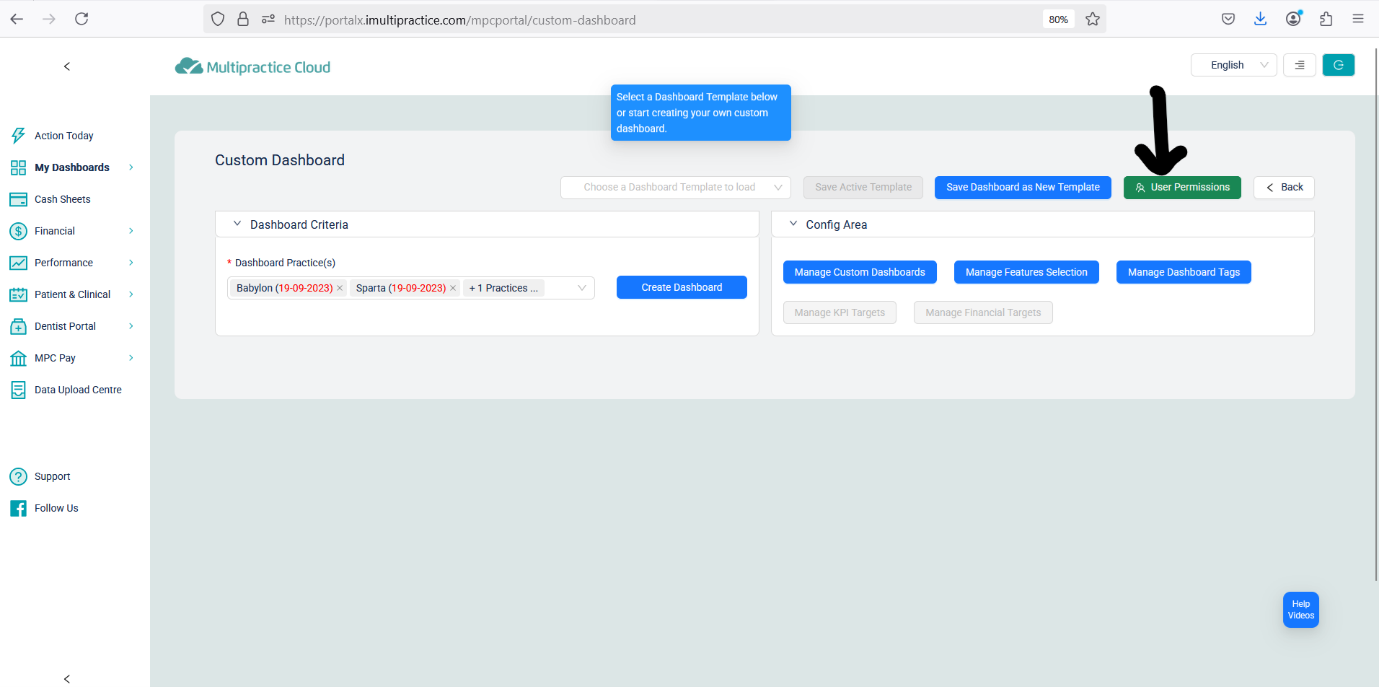Collapse the Dashboard Criteria panel
The width and height of the screenshot is (1379, 687).
237,225
